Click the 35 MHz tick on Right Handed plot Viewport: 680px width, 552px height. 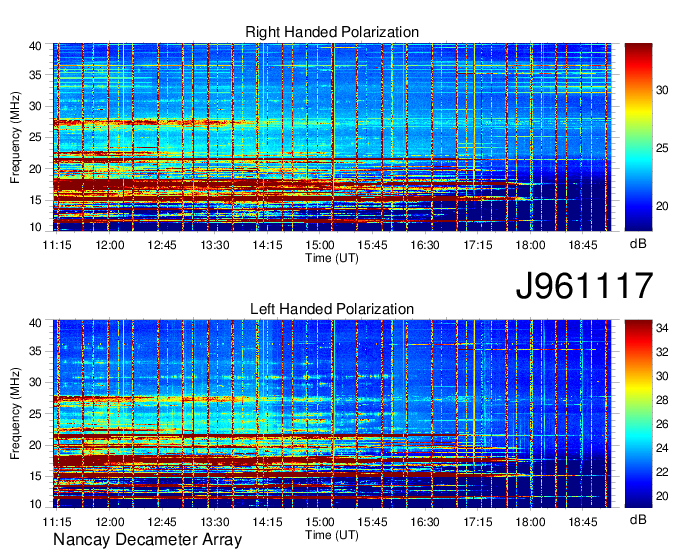click(35, 75)
